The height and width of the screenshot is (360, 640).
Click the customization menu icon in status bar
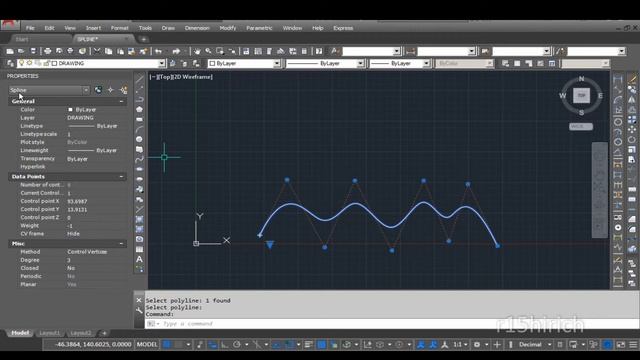(x=633, y=344)
